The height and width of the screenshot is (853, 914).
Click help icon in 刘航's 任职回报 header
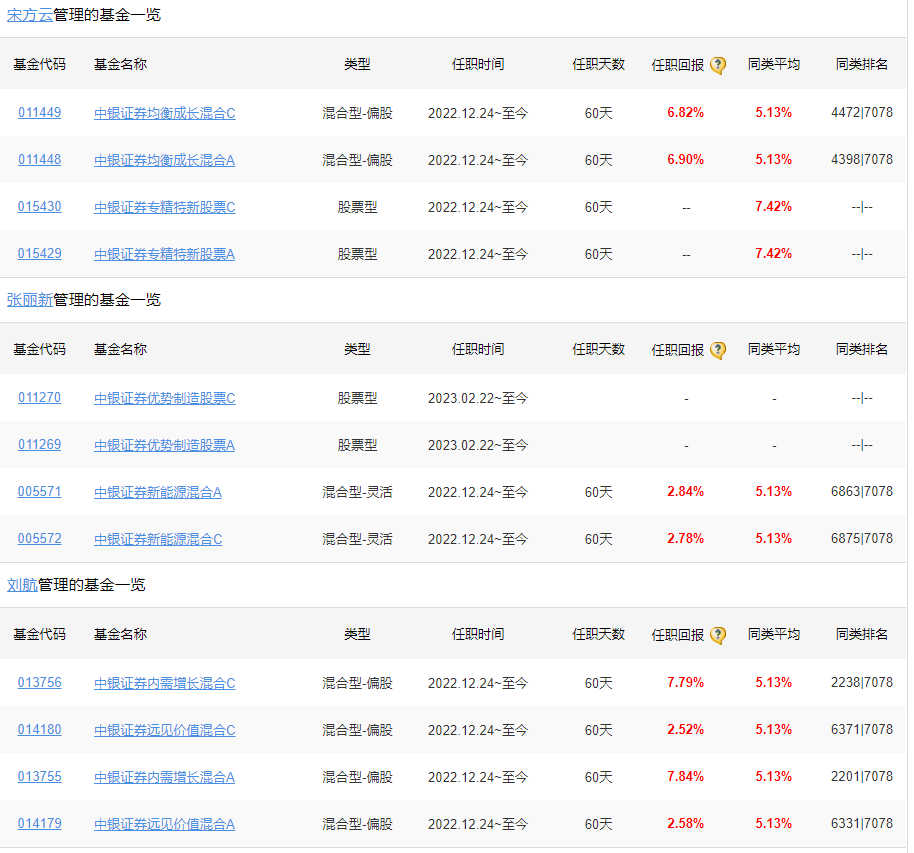pyautogui.click(x=718, y=635)
